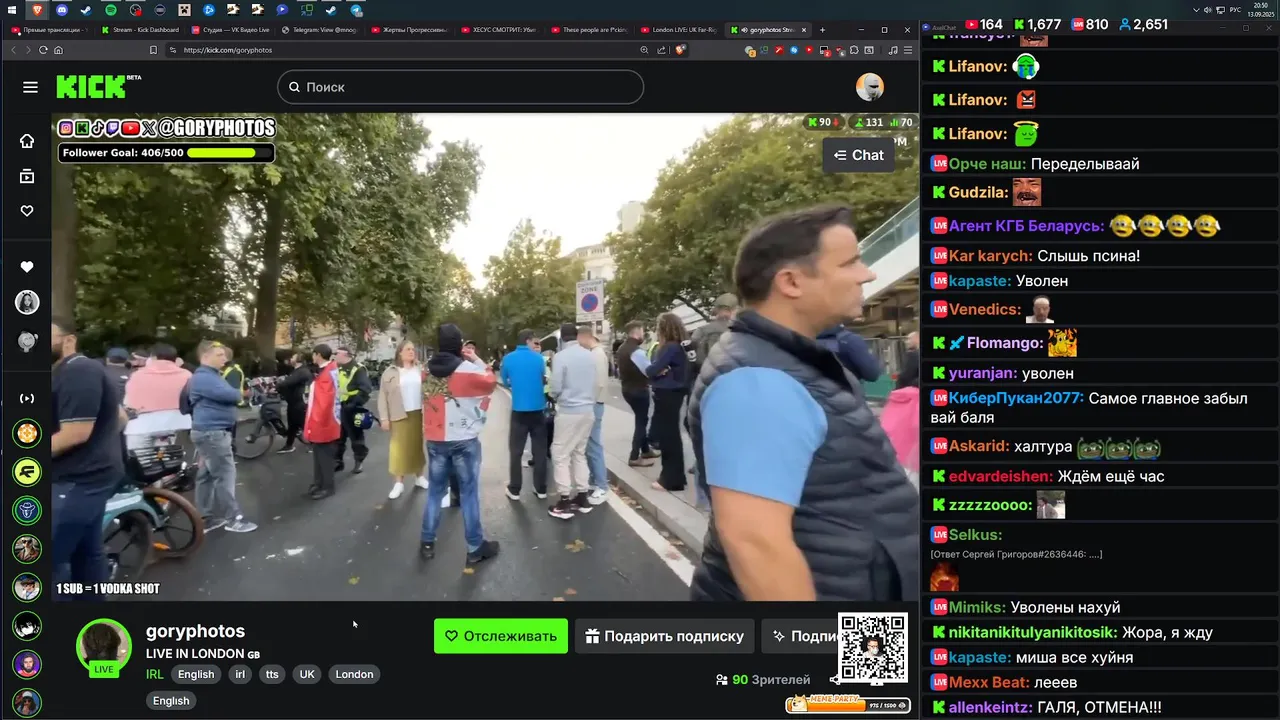The image size is (1280, 720).
Task: Switch to the Жертвы Прогрессивных tab
Action: pyautogui.click(x=410, y=30)
